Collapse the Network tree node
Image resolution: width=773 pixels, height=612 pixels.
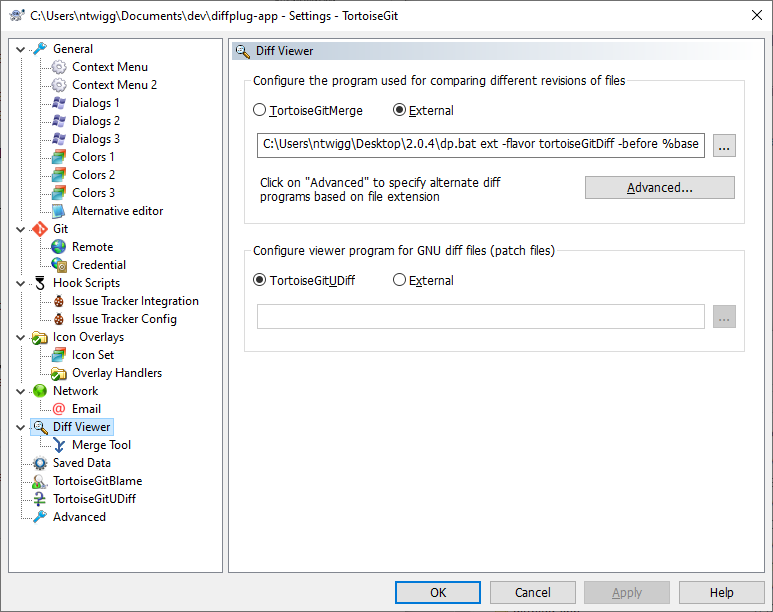click(21, 392)
